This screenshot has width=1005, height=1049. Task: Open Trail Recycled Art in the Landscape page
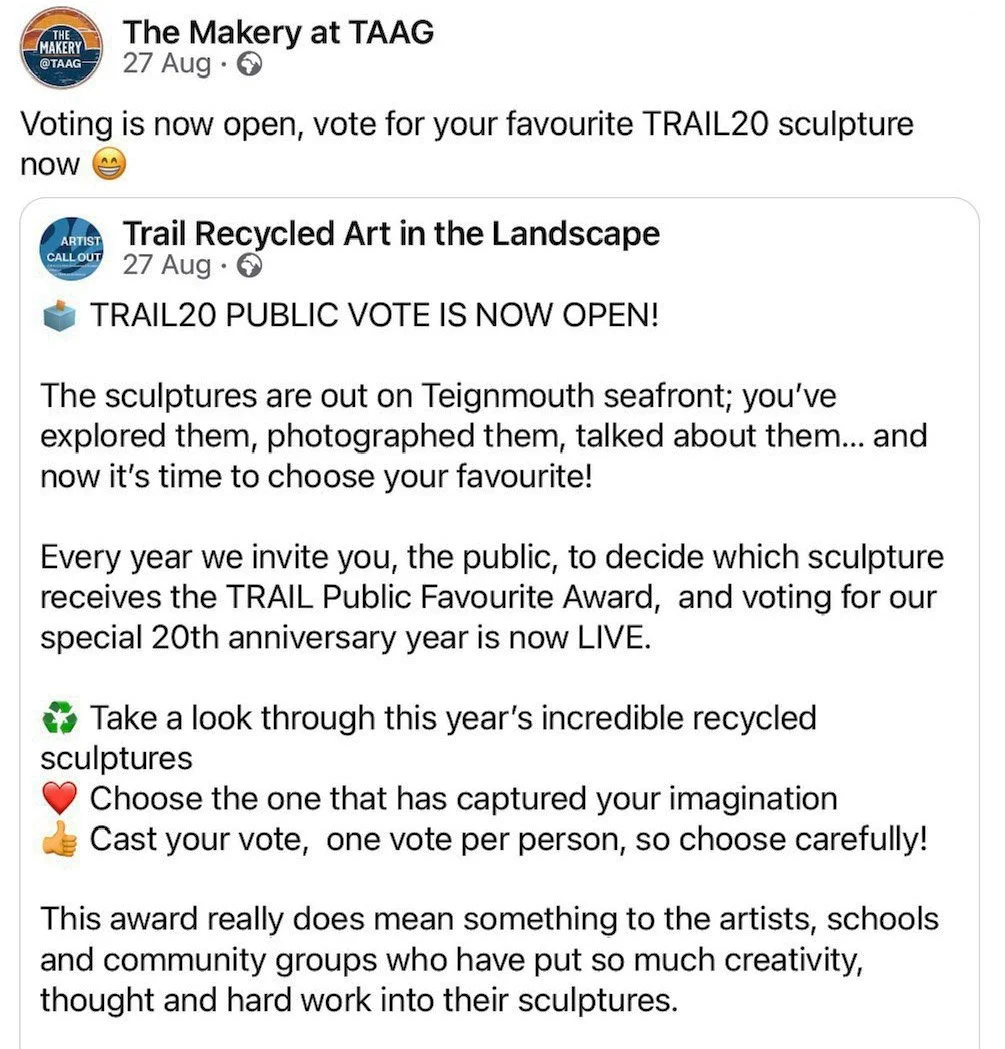pos(391,233)
